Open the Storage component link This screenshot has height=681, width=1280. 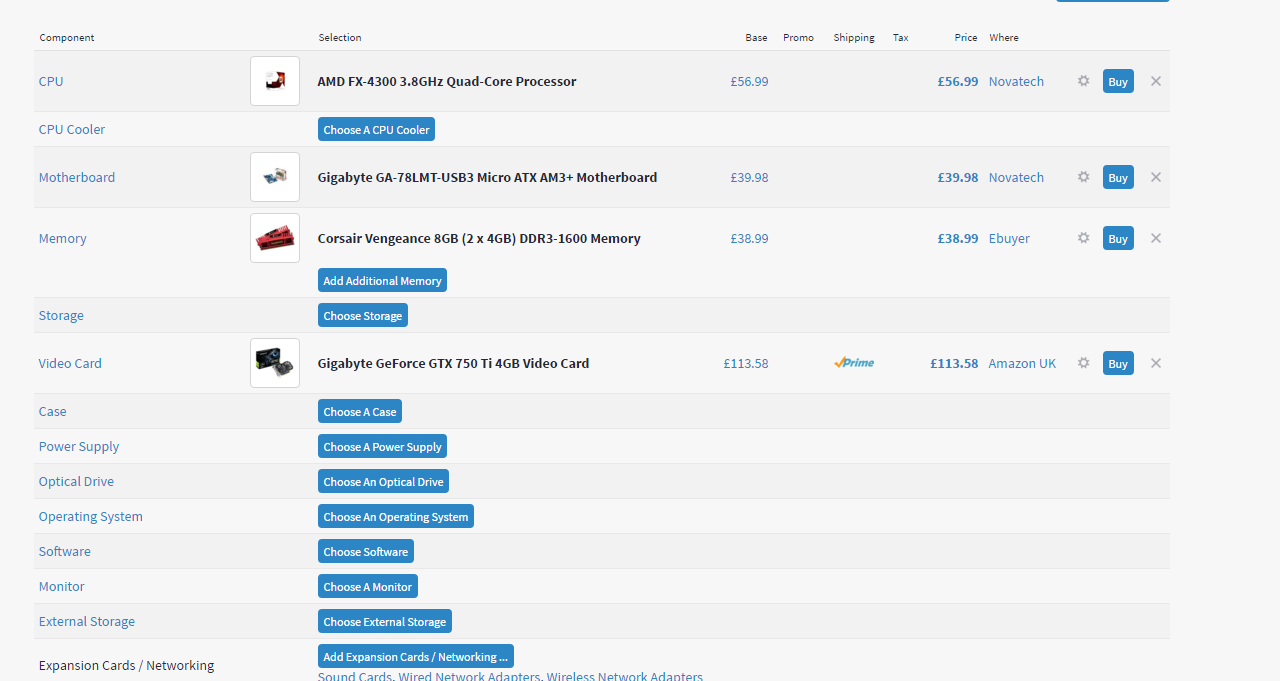(x=61, y=315)
